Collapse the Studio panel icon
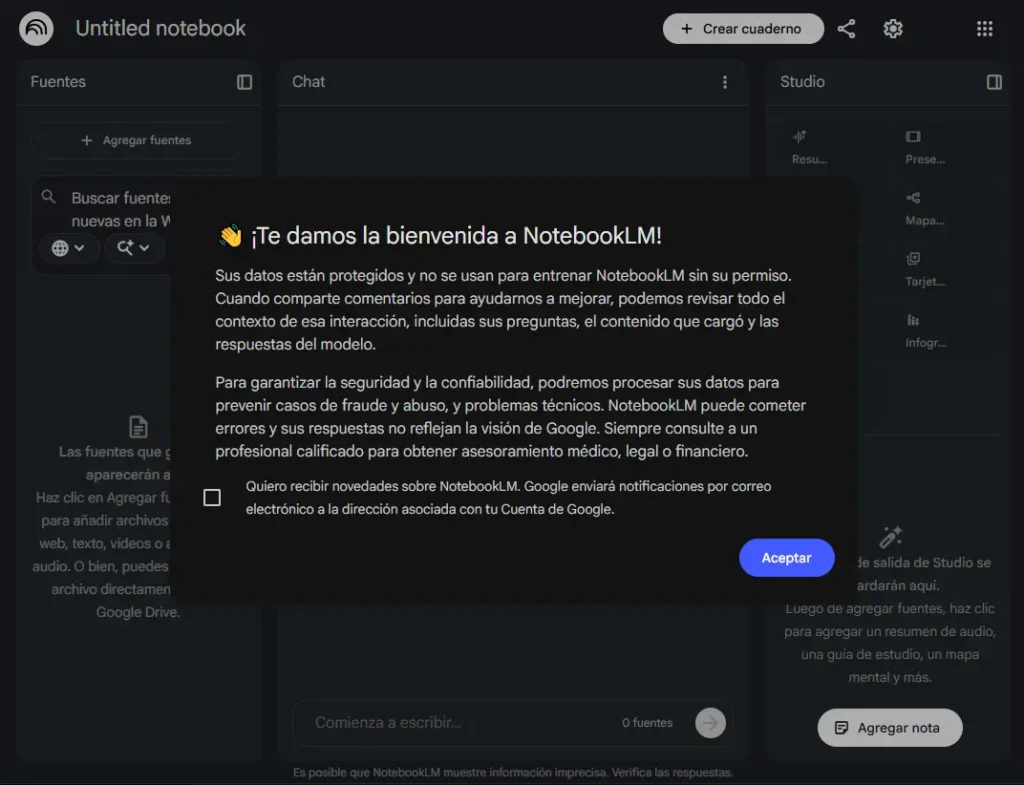This screenshot has height=785, width=1024. pos(994,82)
